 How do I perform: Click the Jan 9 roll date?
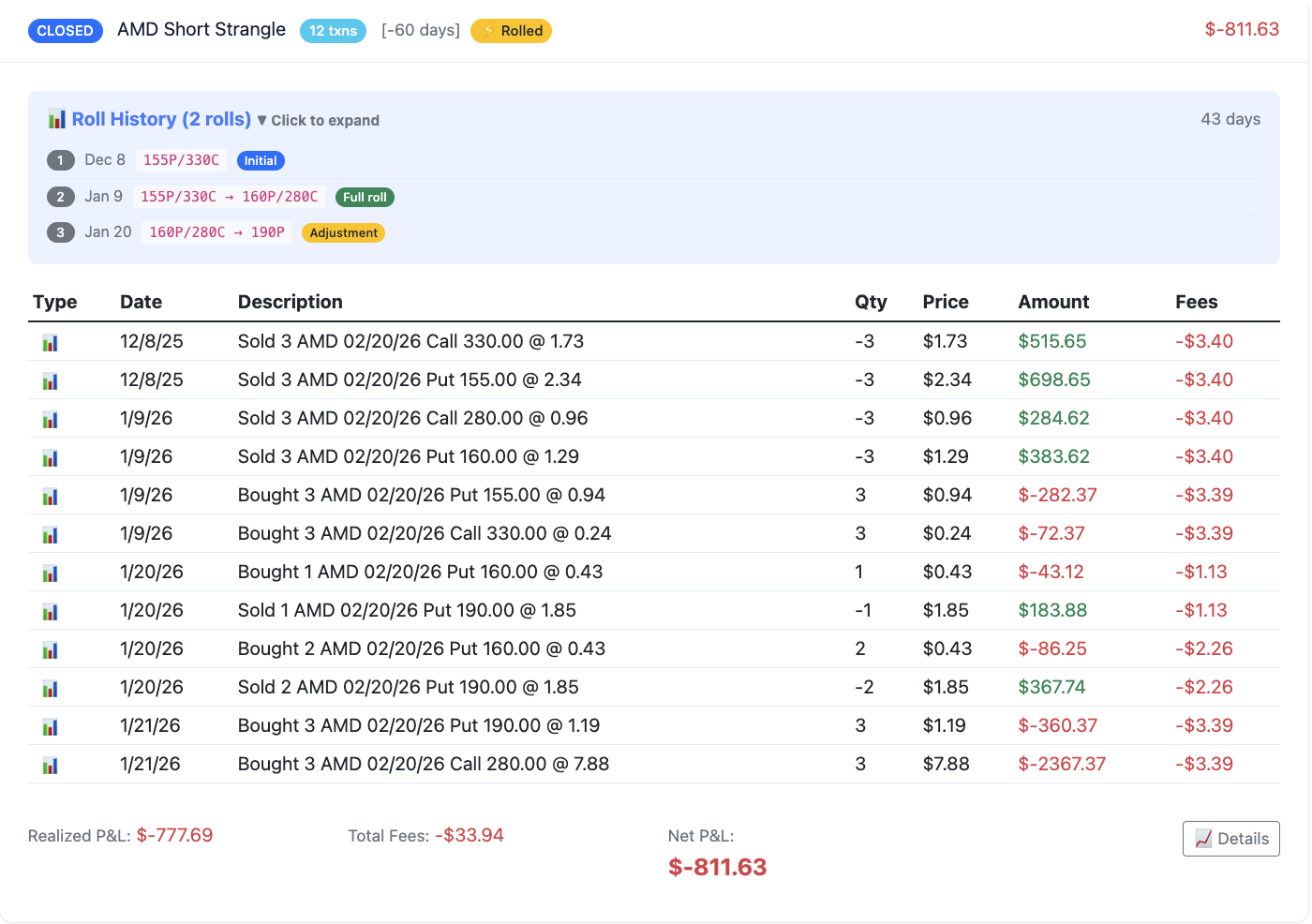[x=103, y=197]
